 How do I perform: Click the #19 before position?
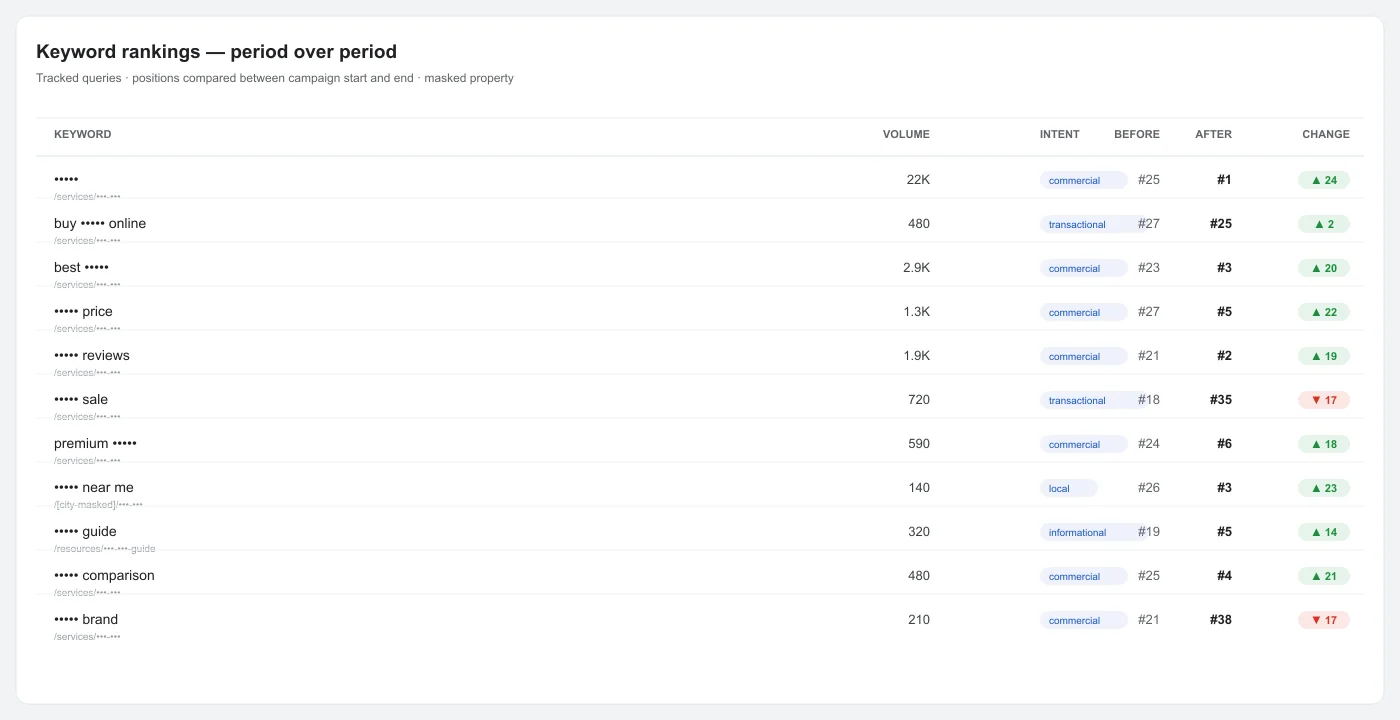coord(1149,532)
